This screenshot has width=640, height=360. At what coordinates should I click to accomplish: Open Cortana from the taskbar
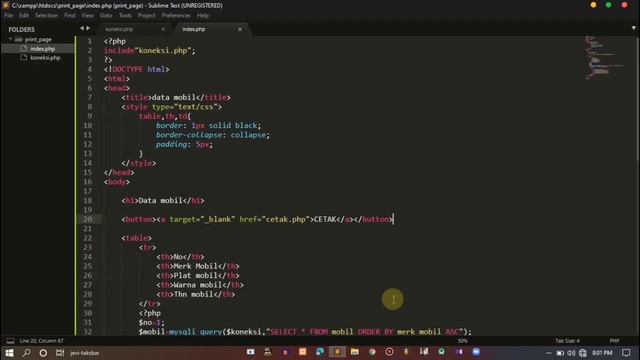point(43,353)
